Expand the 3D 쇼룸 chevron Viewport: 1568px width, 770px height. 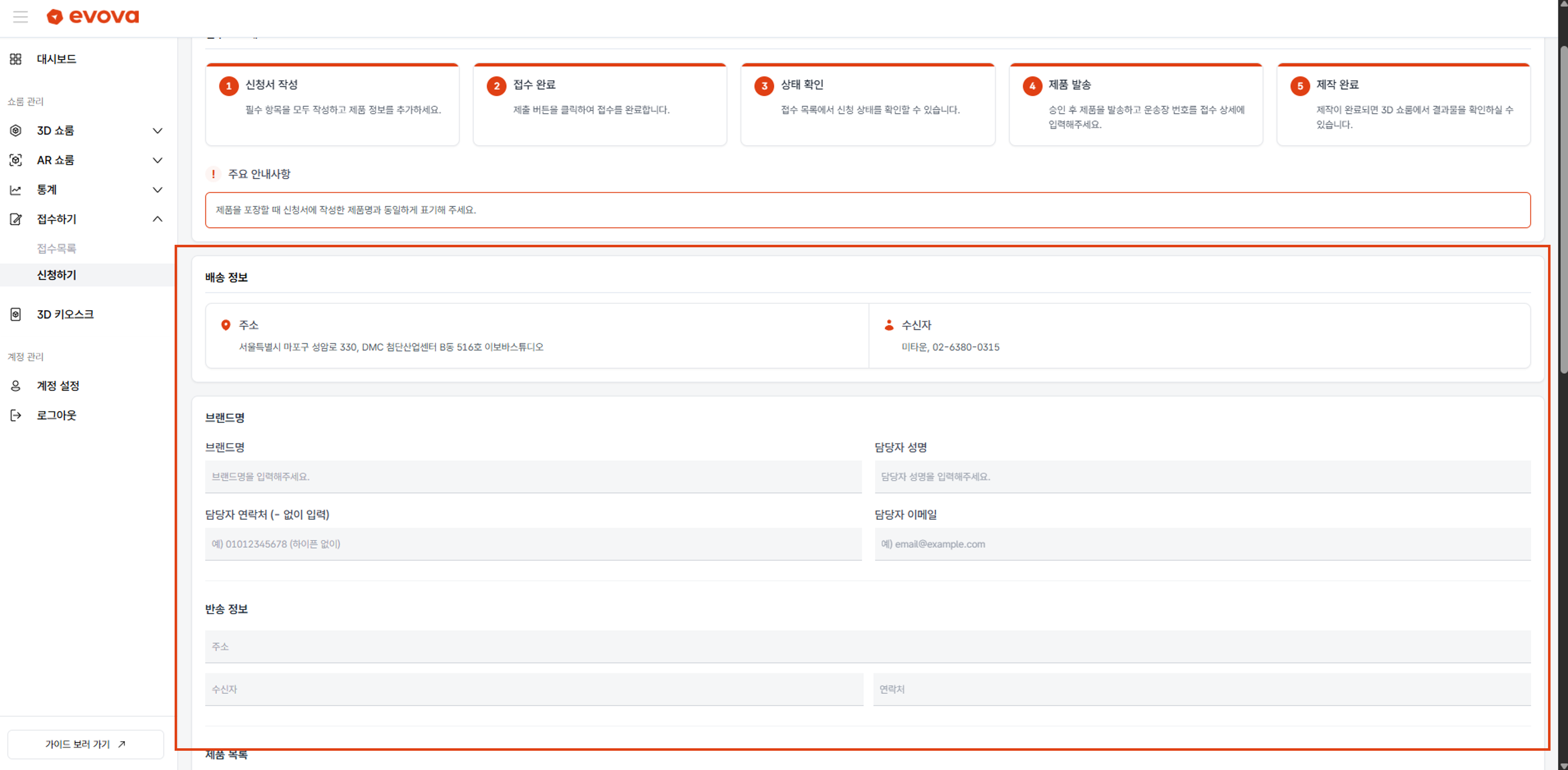(157, 131)
